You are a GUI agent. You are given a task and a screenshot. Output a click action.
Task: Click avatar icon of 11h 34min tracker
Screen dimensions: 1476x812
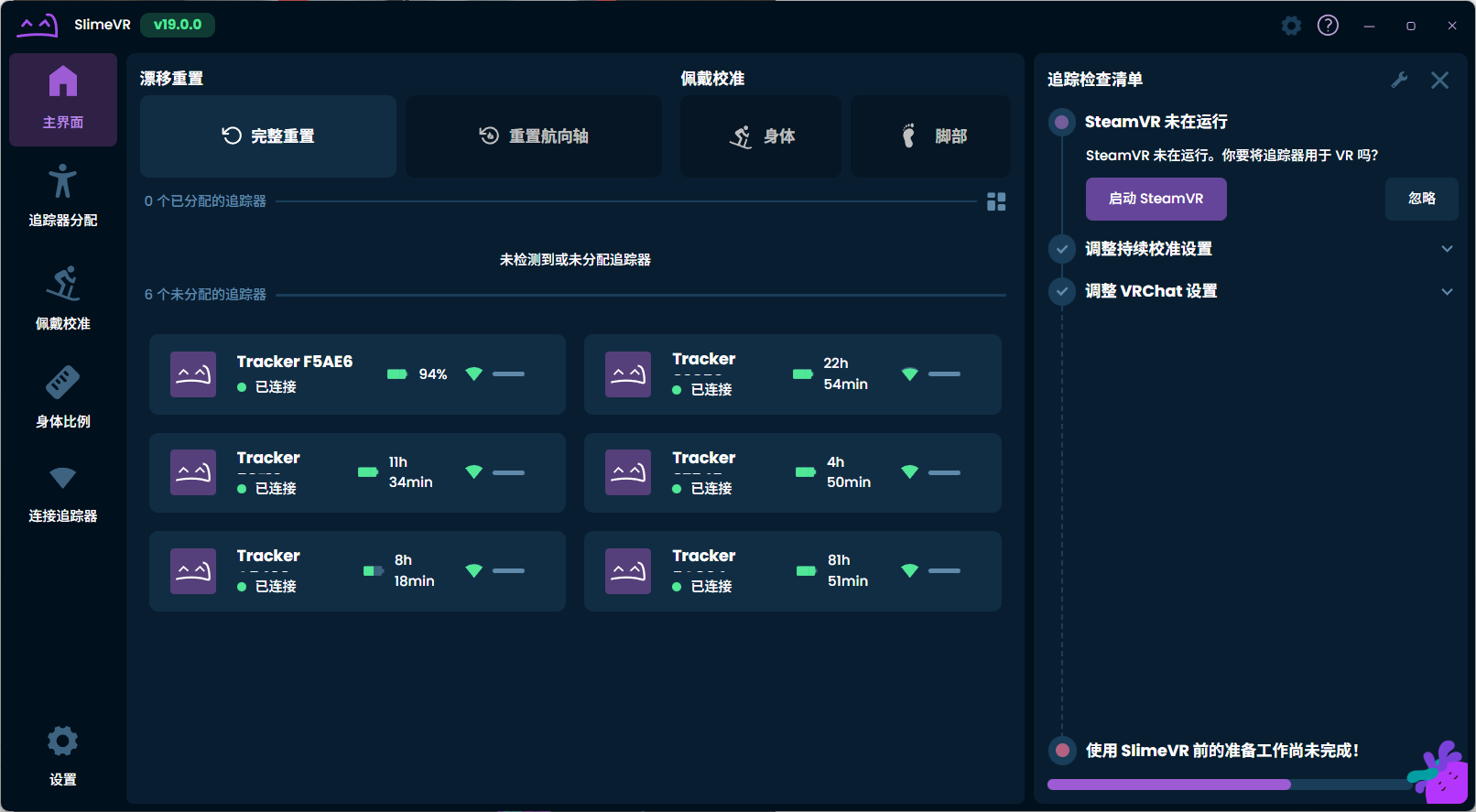pyautogui.click(x=193, y=472)
